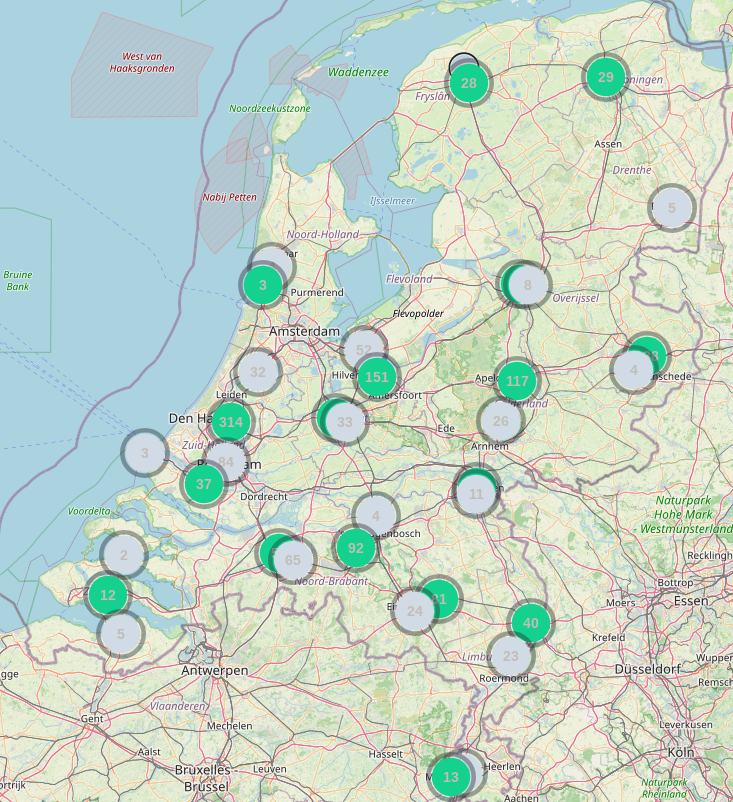Screen dimensions: 733x802
Task: Click the Bruine Bank label
Action: point(18,281)
